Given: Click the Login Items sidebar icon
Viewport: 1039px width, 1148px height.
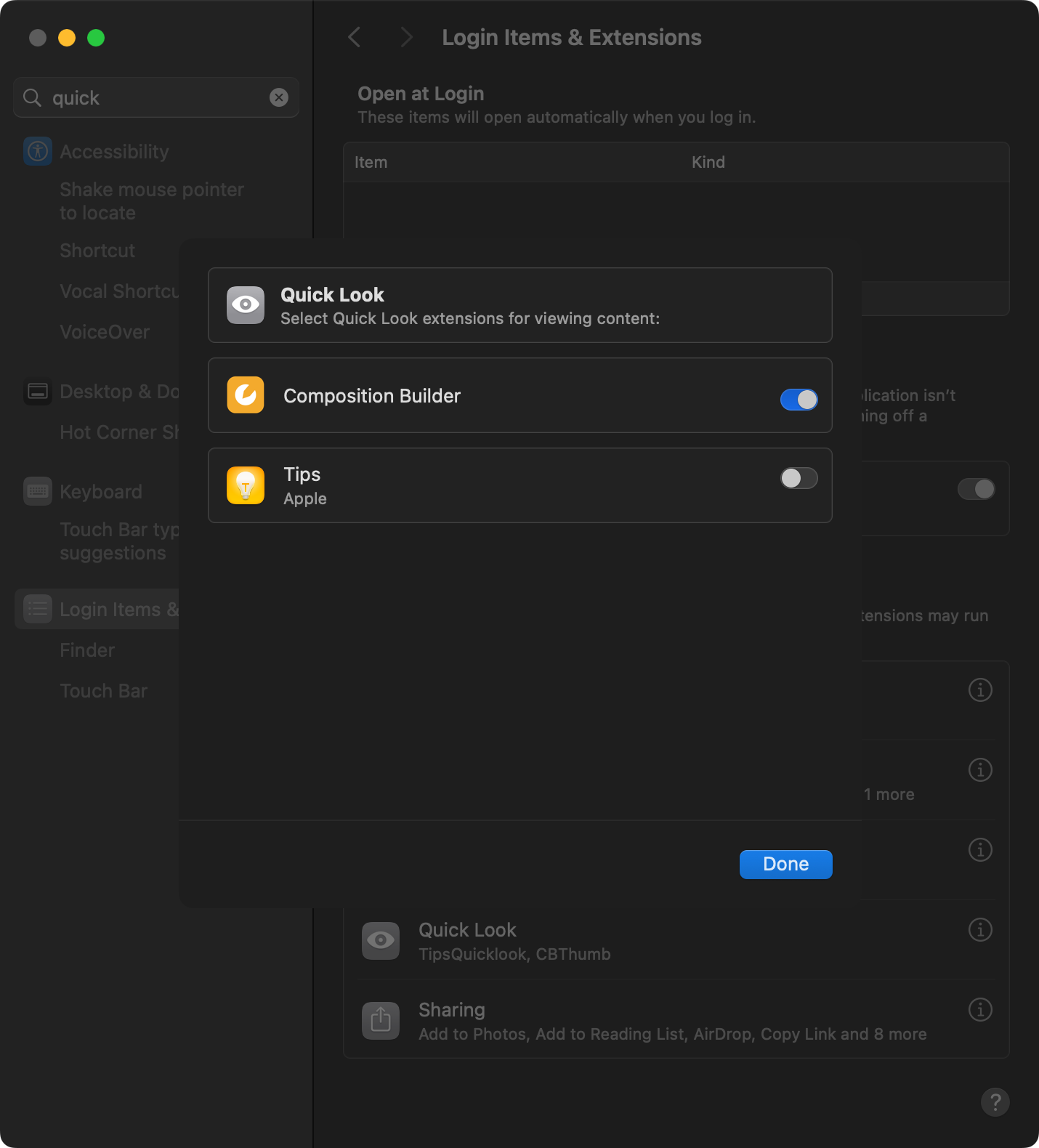Looking at the screenshot, I should [38, 609].
